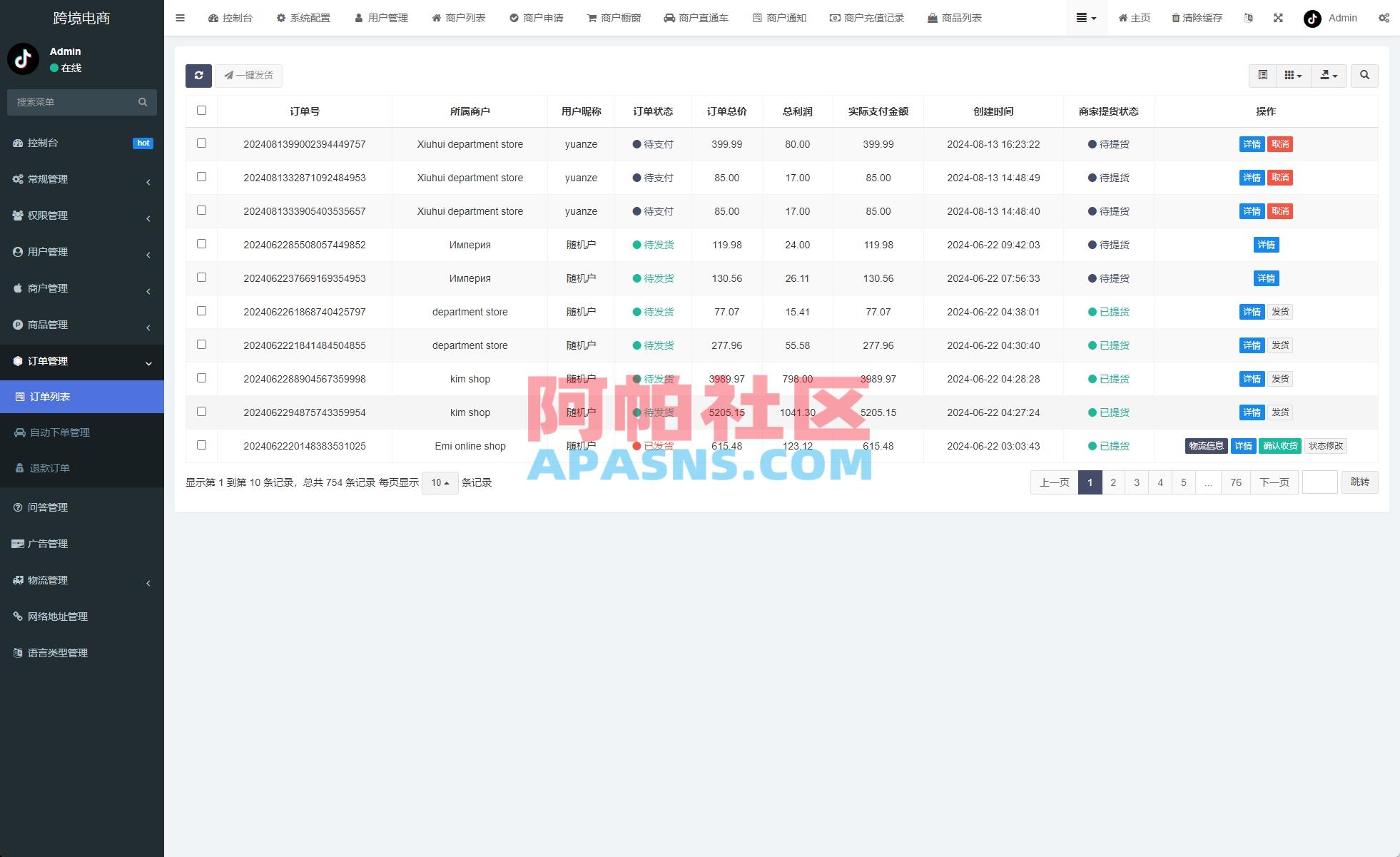This screenshot has width=1400, height=857.
Task: Tick the checkbox on the kim shop order row
Action: point(202,378)
